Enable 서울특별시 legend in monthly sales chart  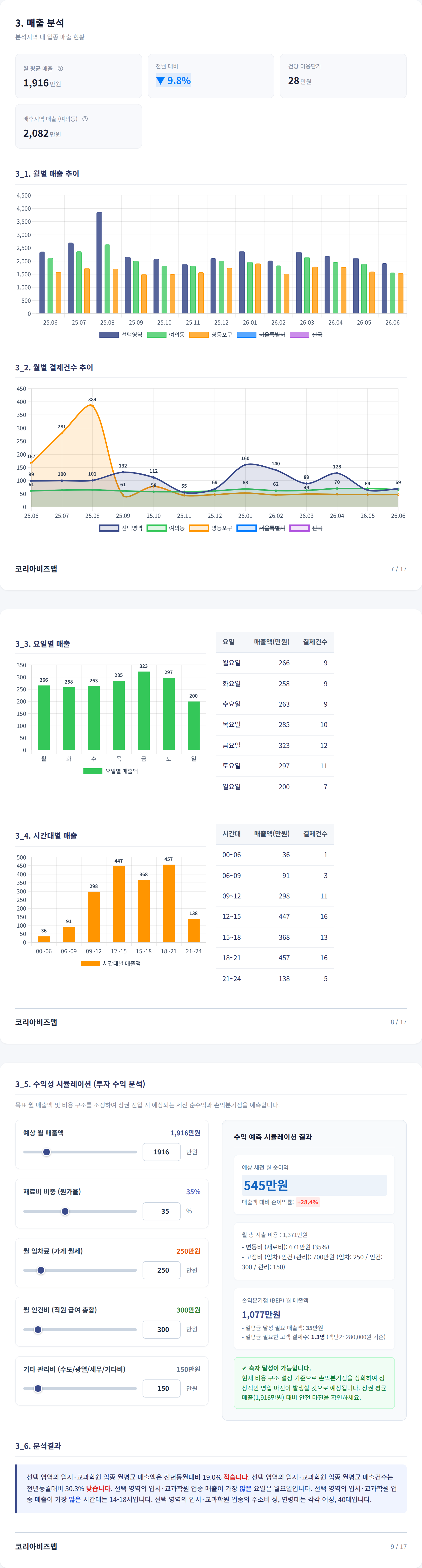click(x=261, y=335)
